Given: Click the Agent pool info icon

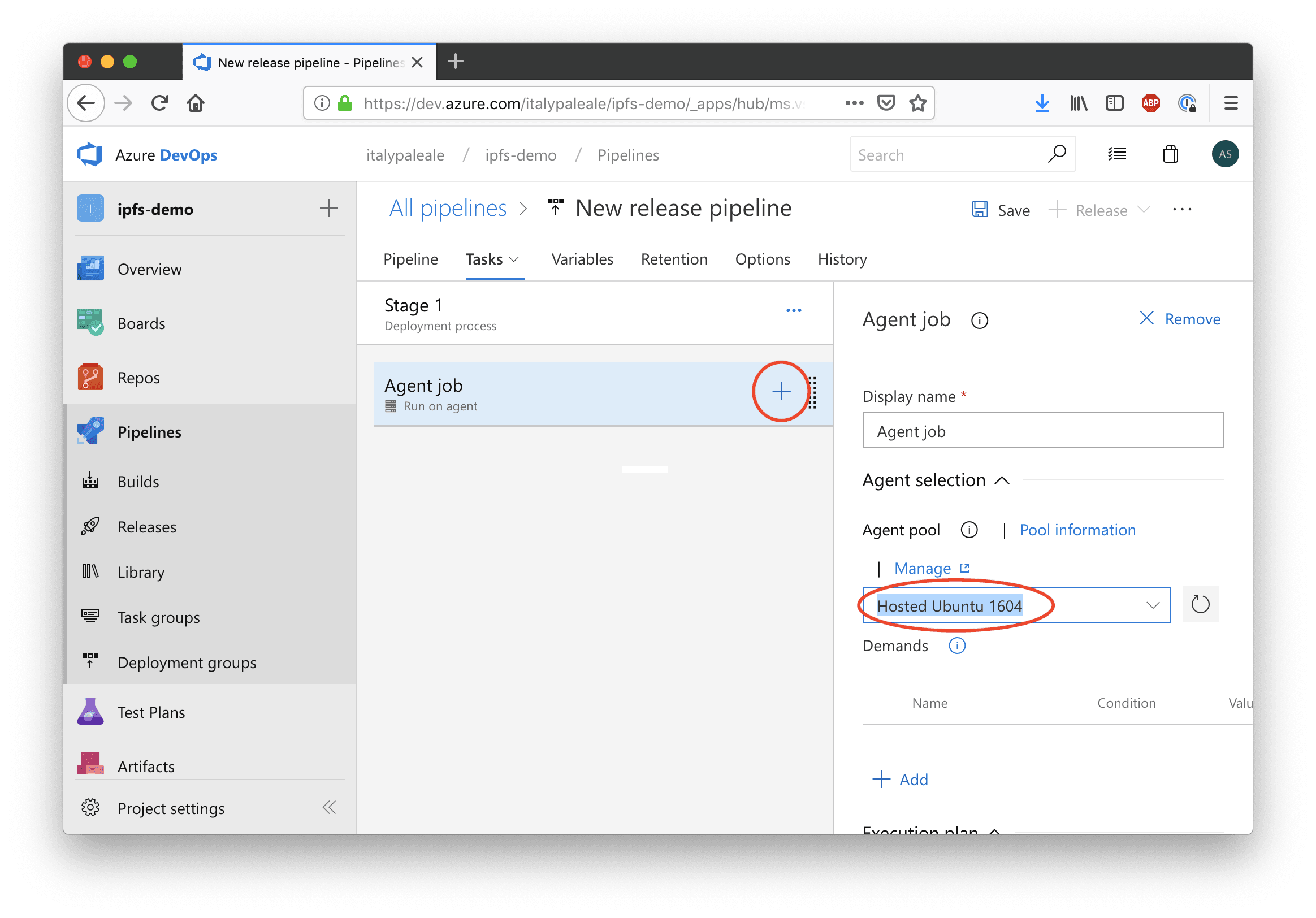Looking at the screenshot, I should [x=969, y=530].
